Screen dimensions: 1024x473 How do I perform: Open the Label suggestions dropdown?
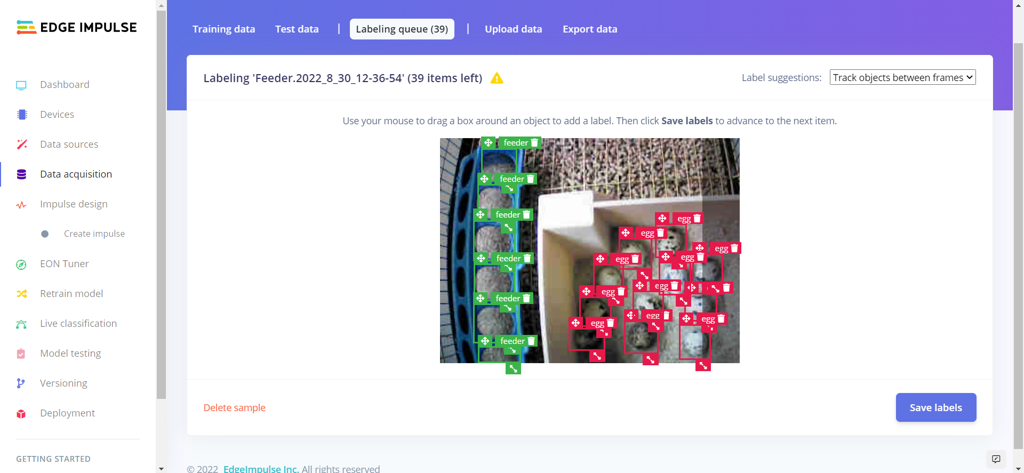[x=902, y=78]
